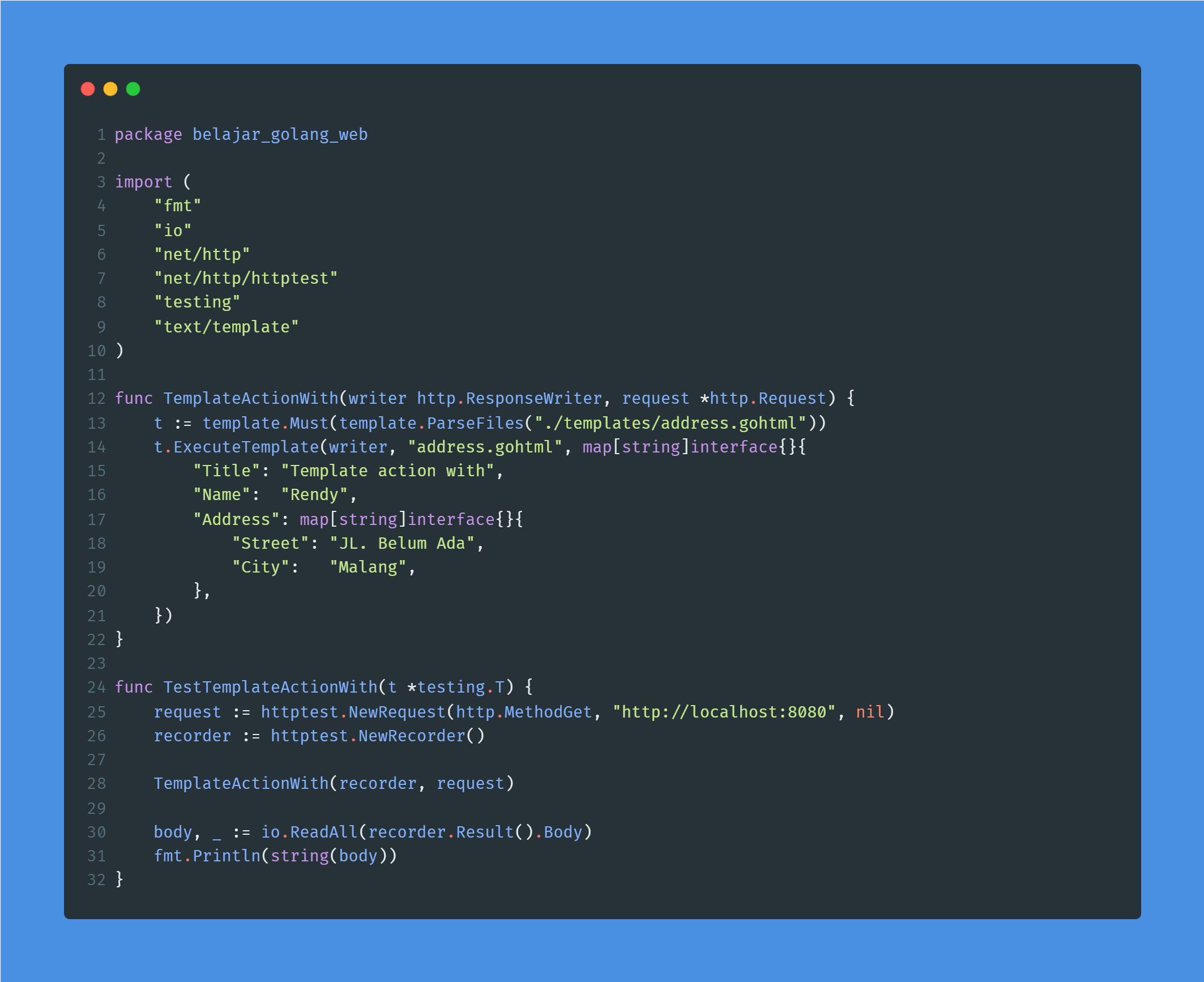The height and width of the screenshot is (982, 1204).
Task: Click "http://localhost:8080" URL string
Action: 724,712
